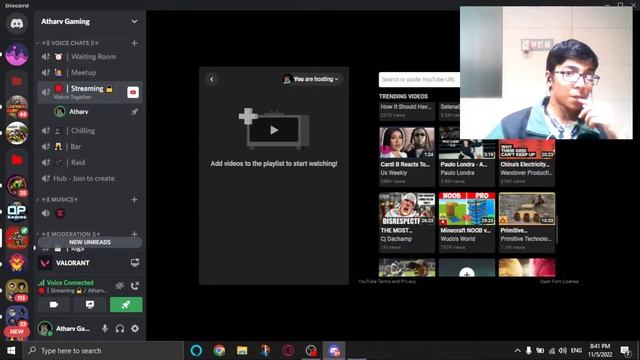Image resolution: width=640 pixels, height=360 pixels.
Task: Open VALORANT game activity panel
Action: pyautogui.click(x=73, y=263)
